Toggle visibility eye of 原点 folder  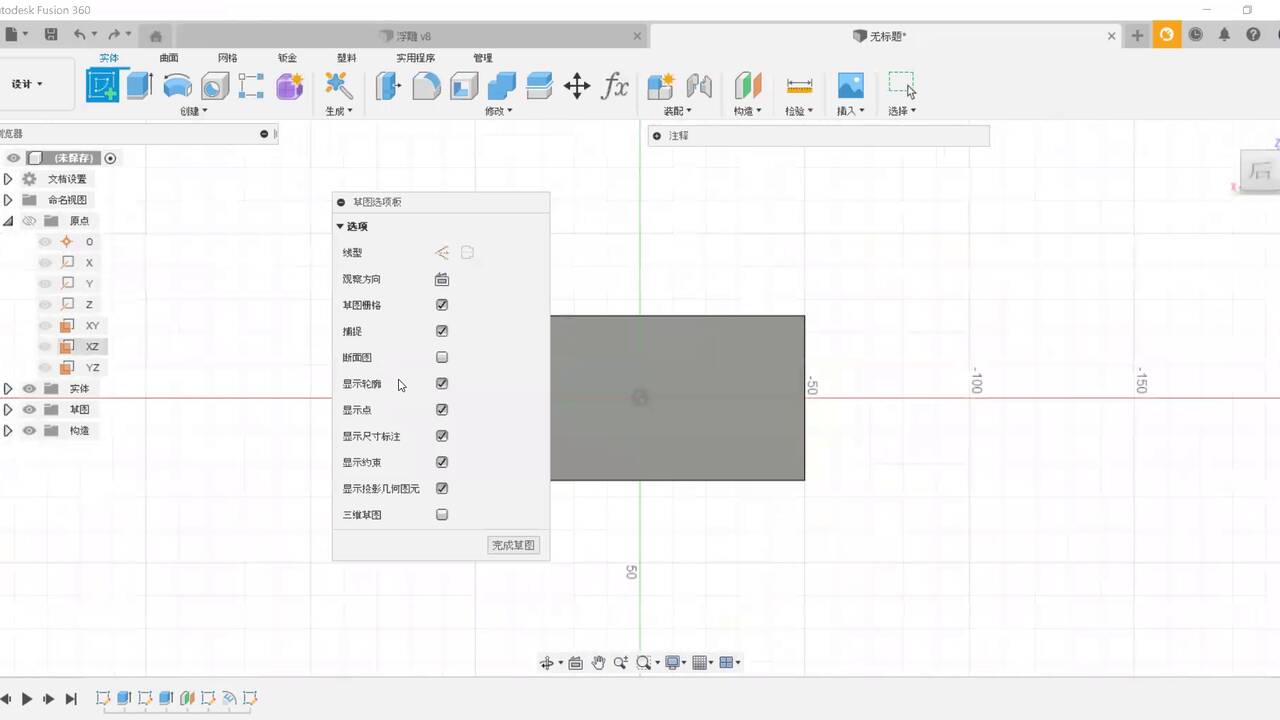29,221
